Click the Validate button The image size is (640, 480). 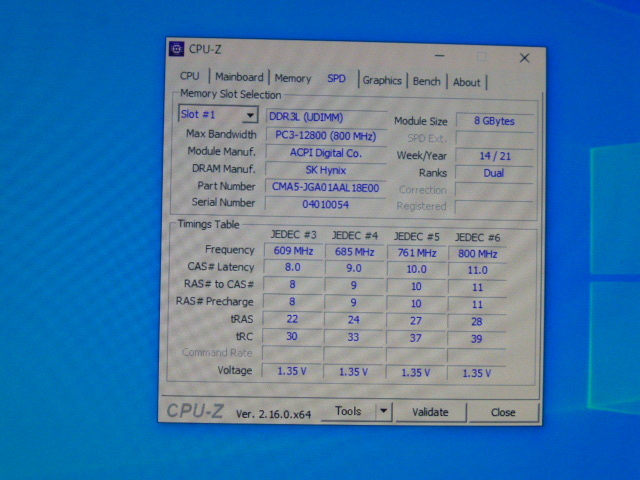(x=430, y=412)
